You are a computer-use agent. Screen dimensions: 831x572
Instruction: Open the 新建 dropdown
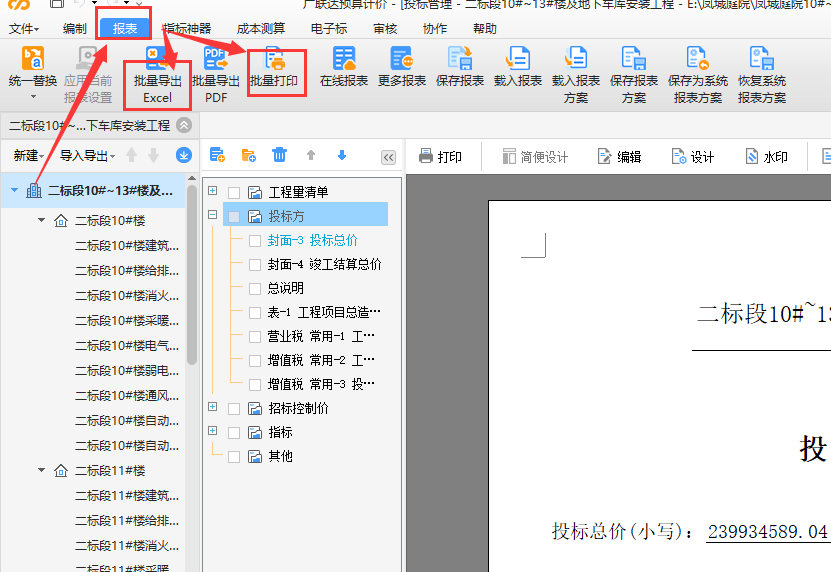click(28, 155)
